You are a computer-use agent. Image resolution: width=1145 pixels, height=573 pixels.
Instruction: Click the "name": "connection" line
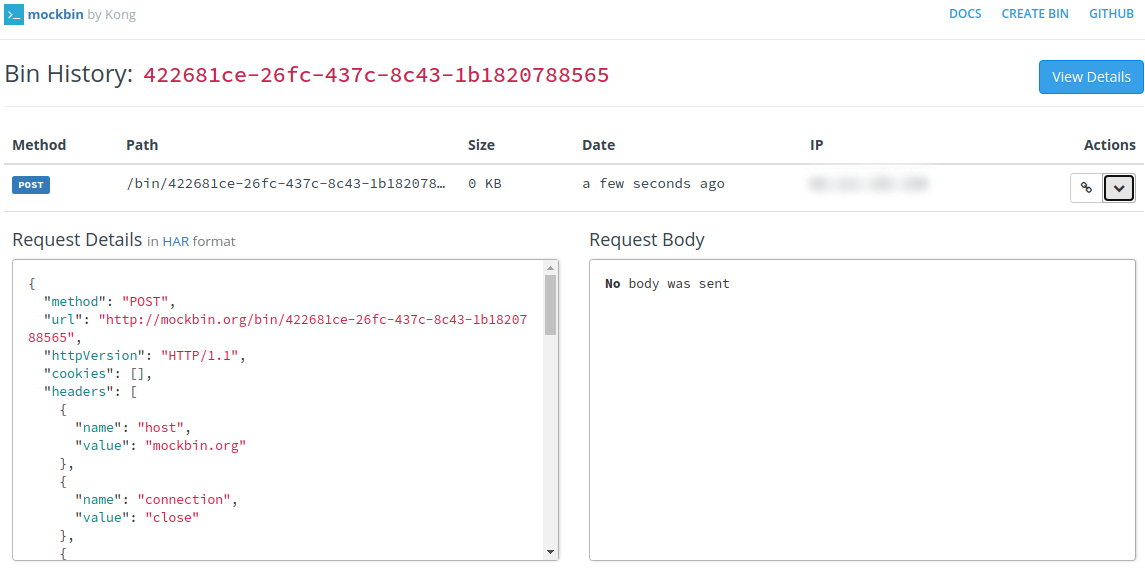pyautogui.click(x=157, y=500)
